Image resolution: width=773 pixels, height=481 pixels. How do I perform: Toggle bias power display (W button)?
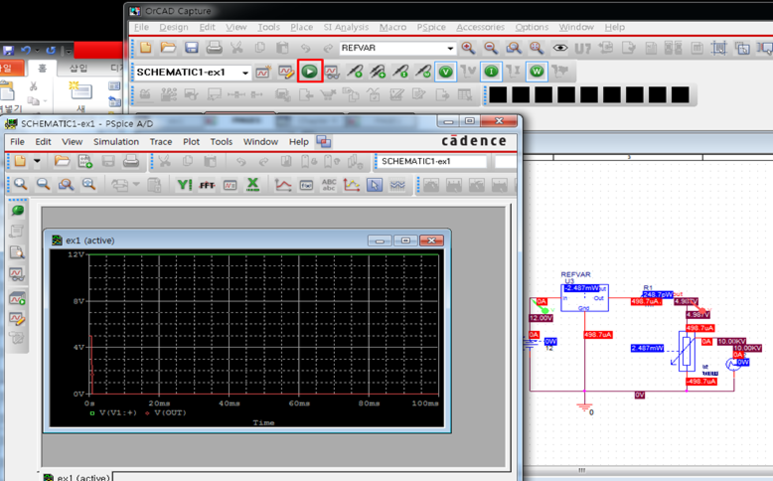click(x=537, y=72)
